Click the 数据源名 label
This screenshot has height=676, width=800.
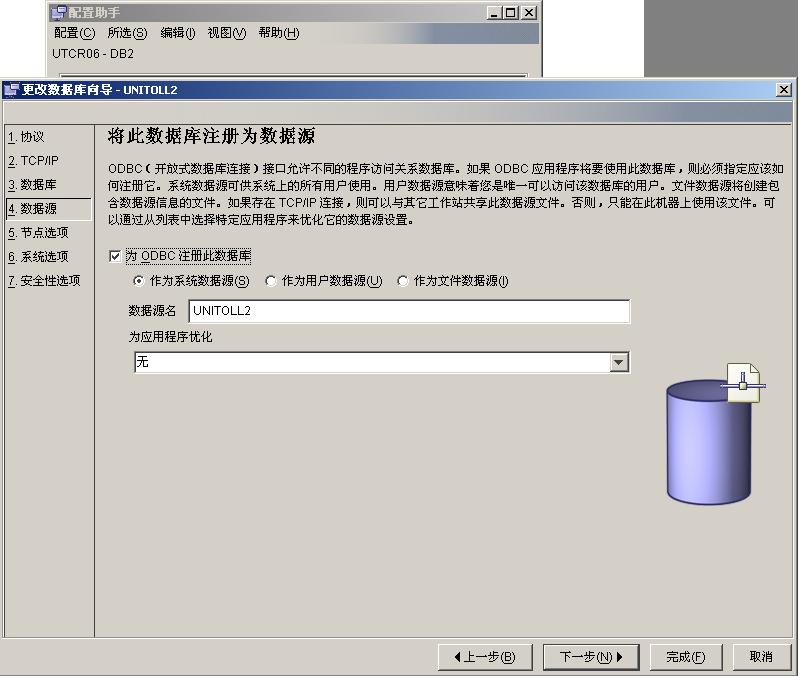tap(152, 311)
